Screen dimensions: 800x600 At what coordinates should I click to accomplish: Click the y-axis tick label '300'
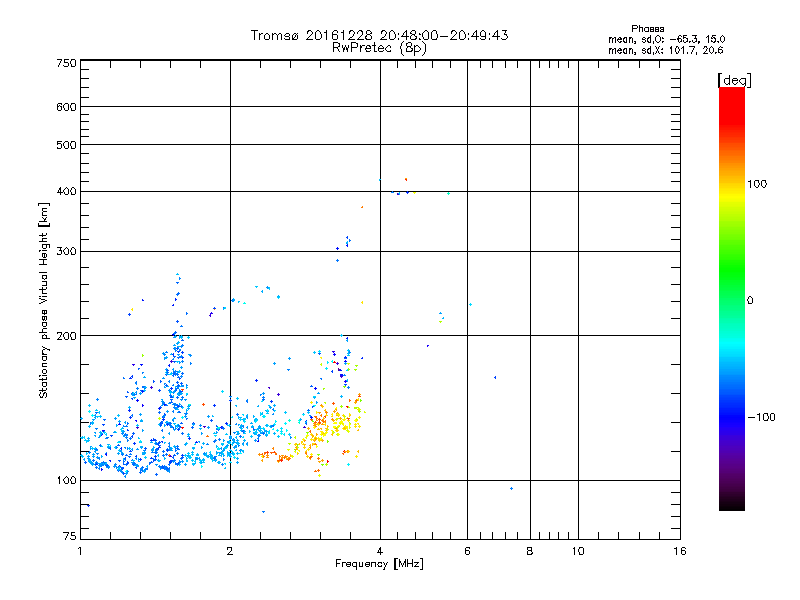66,252
